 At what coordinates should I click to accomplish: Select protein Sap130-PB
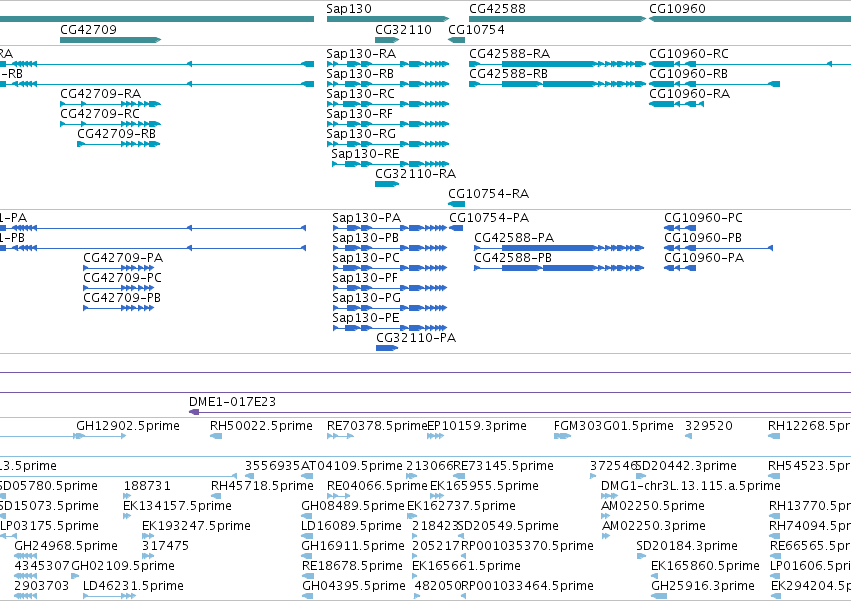pyautogui.click(x=365, y=238)
